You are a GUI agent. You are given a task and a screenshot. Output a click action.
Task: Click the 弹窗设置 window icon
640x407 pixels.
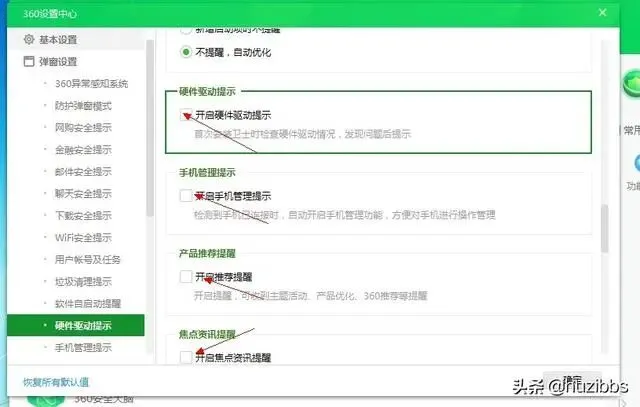pos(29,62)
